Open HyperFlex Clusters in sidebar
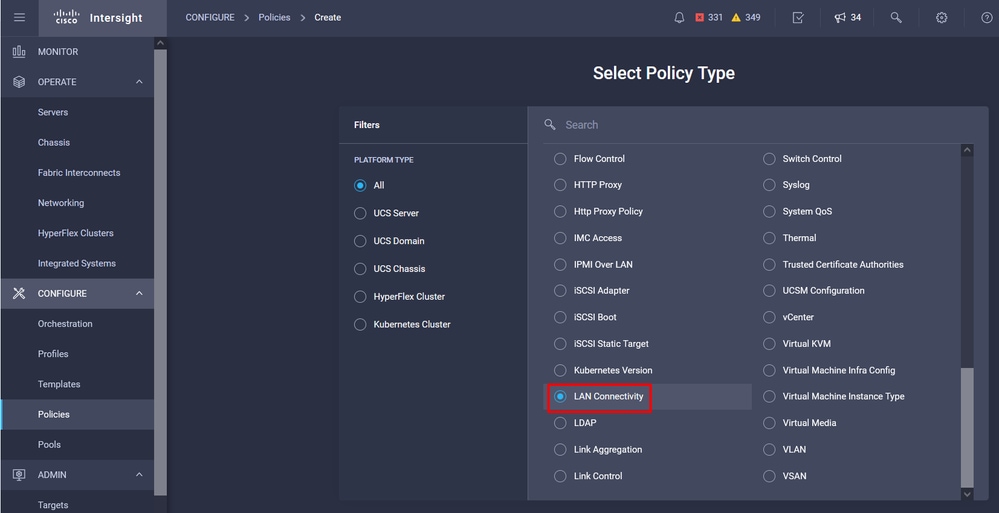 point(77,233)
